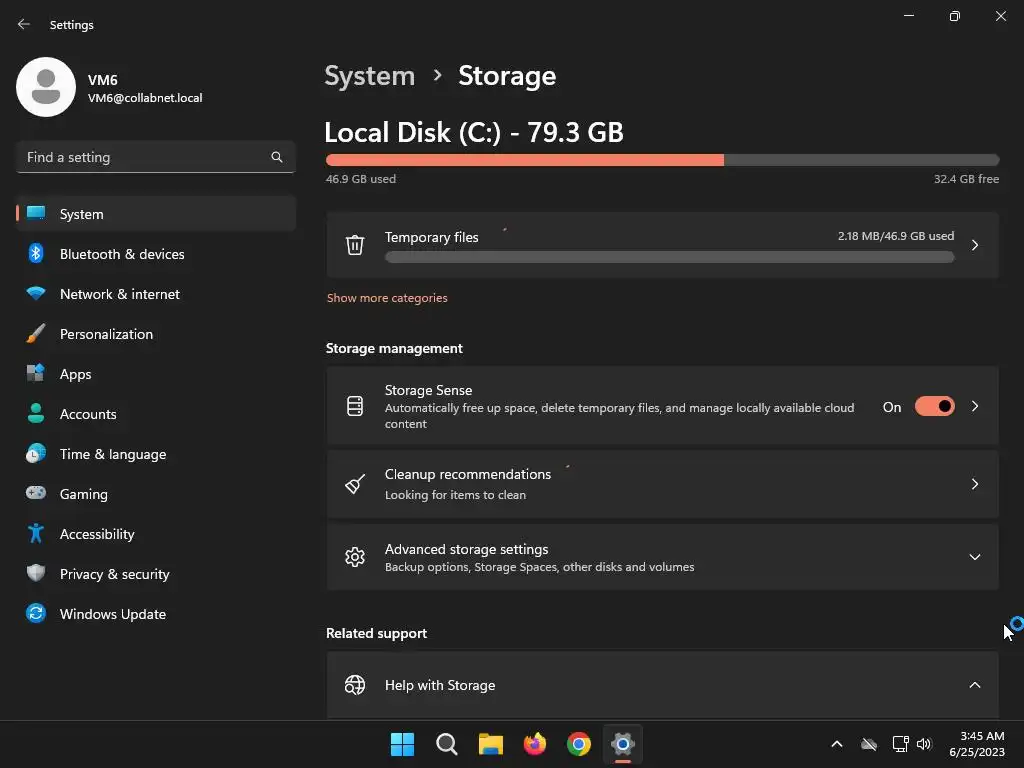Expand Advanced storage settings chevron

[x=974, y=557]
